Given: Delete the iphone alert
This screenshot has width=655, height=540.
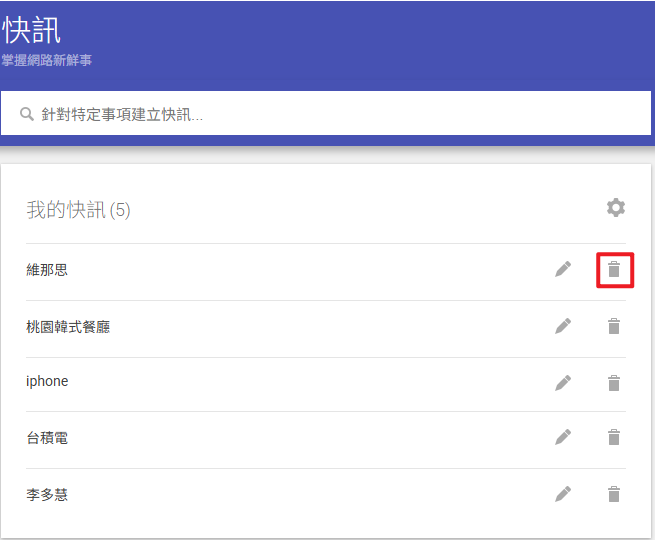Looking at the screenshot, I should coord(614,383).
